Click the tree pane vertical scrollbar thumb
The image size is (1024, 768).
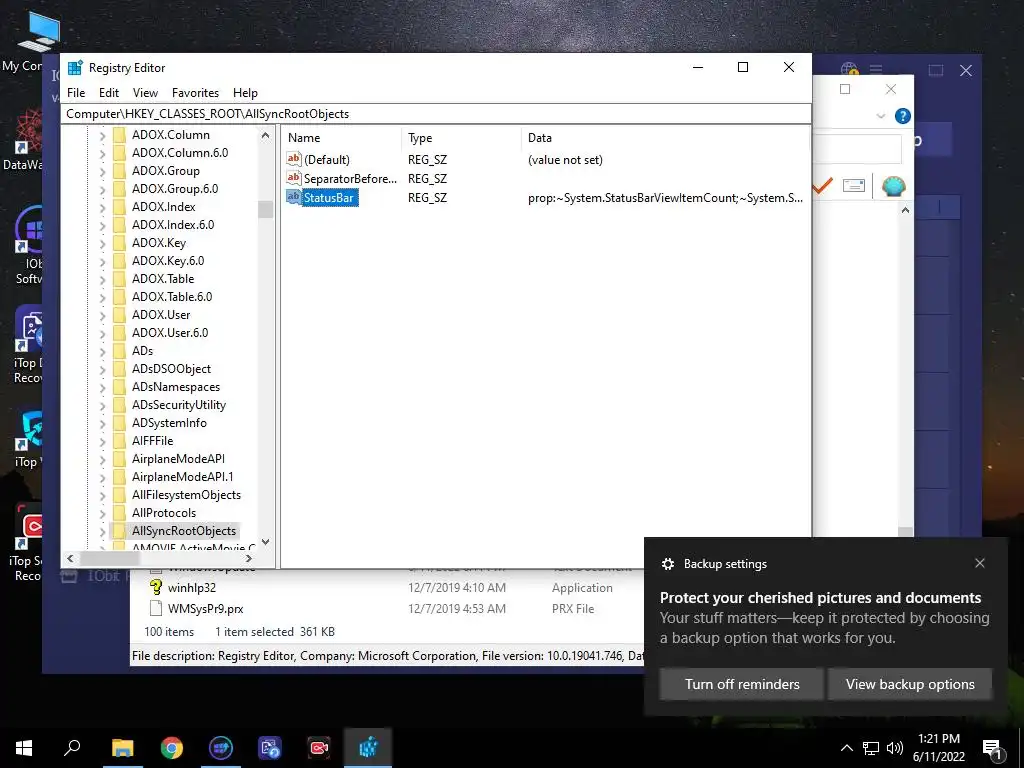click(x=265, y=209)
